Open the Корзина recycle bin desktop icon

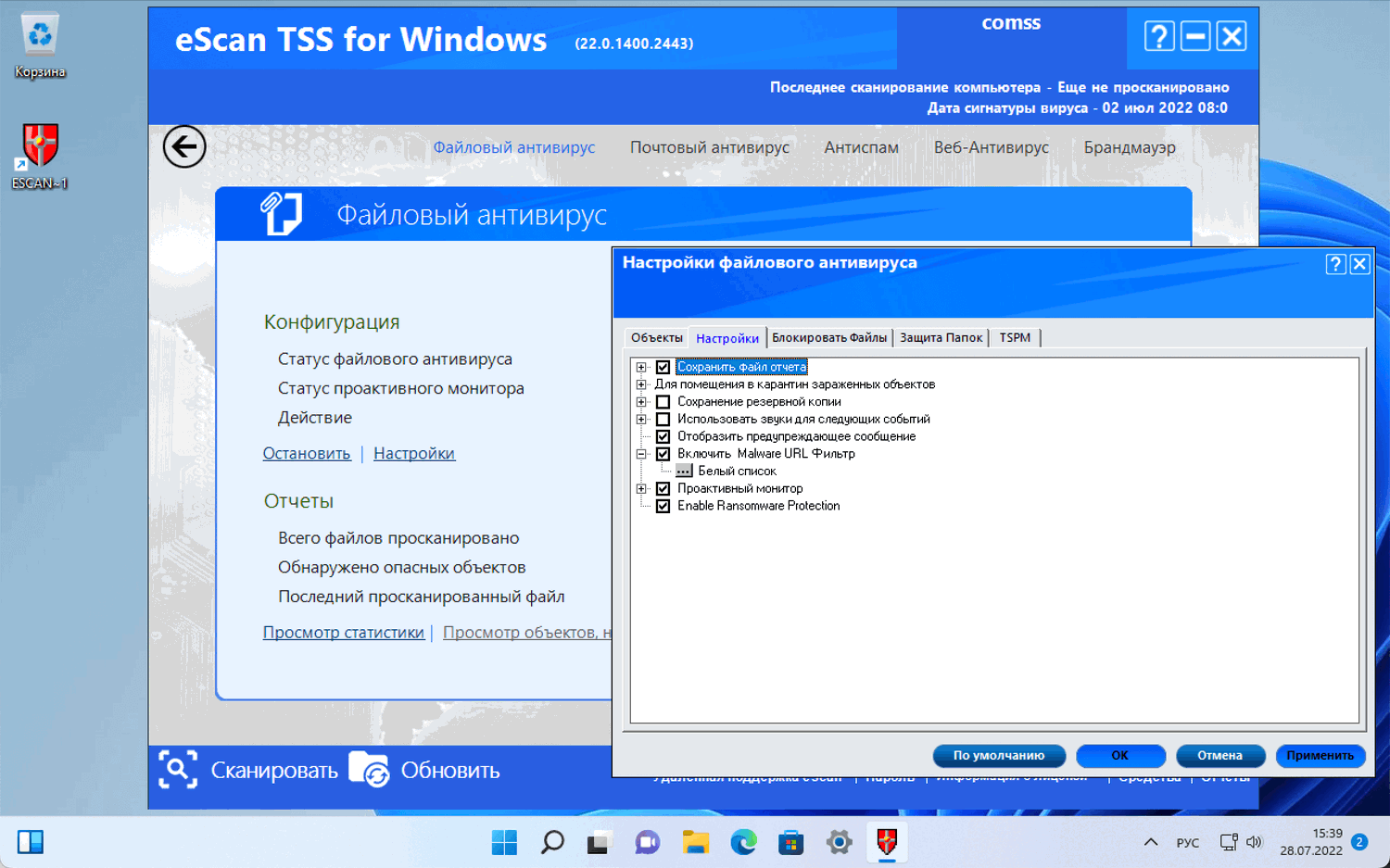point(40,45)
